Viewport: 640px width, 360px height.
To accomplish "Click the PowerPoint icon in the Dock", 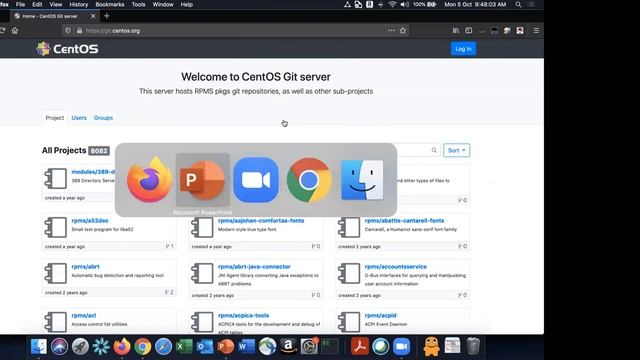I will tap(226, 347).
